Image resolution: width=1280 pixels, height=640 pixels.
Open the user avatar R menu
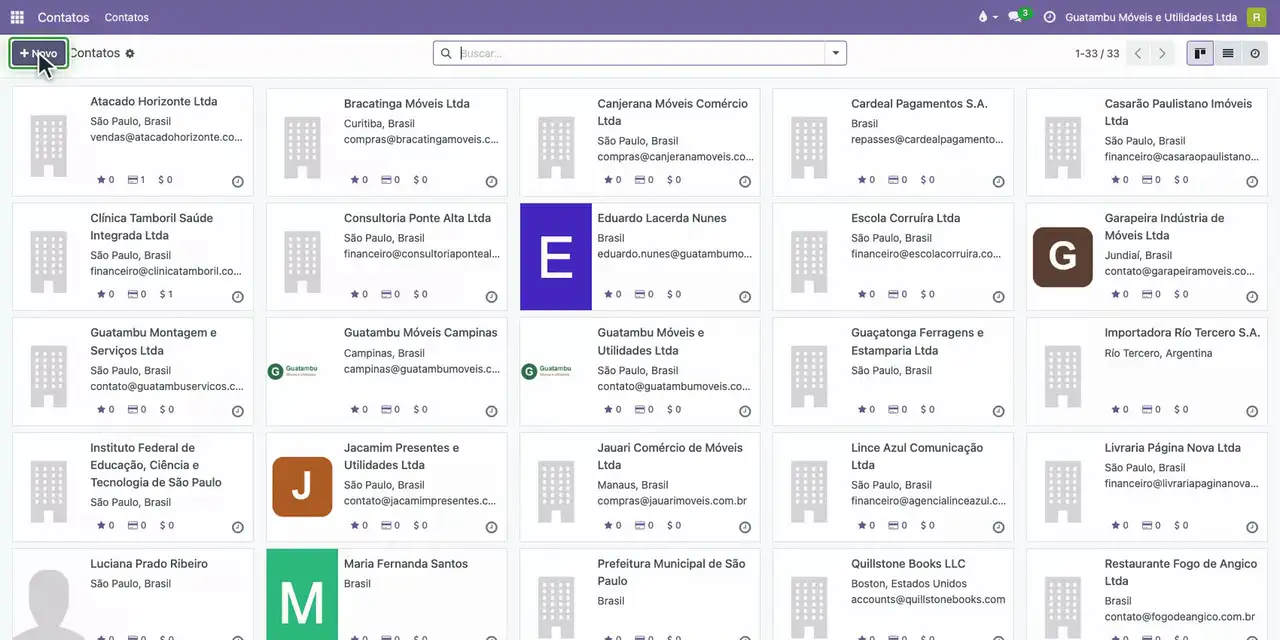[1256, 17]
